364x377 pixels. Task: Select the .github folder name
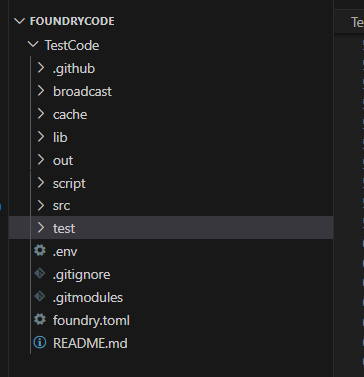point(74,69)
